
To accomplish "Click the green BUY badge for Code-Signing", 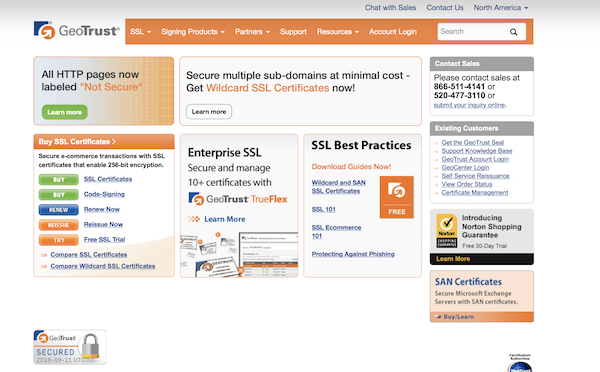I will click(59, 195).
